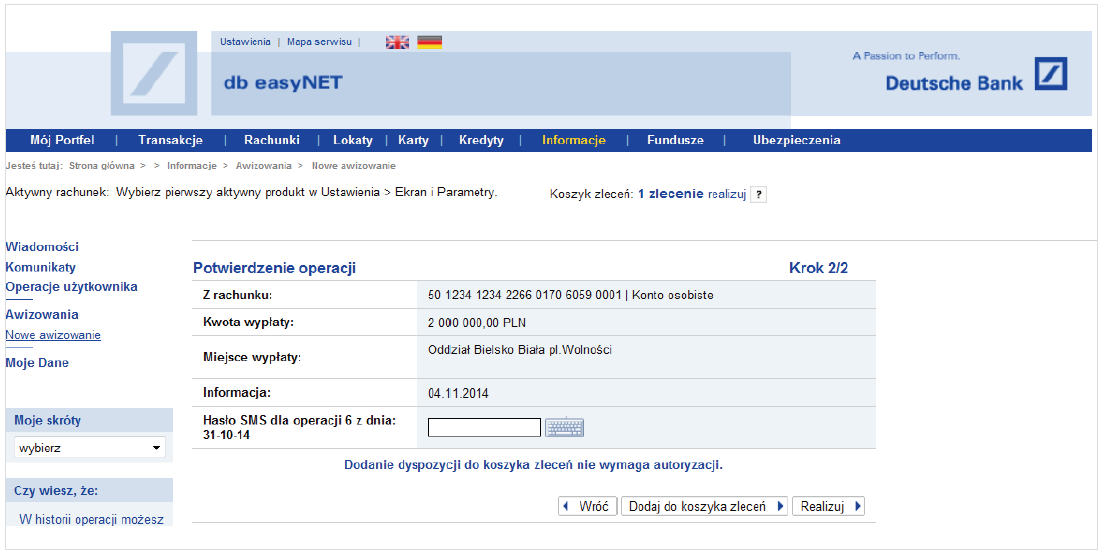This screenshot has width=1102, height=554.
Task: Open the Kredyty menu
Action: (x=481, y=140)
